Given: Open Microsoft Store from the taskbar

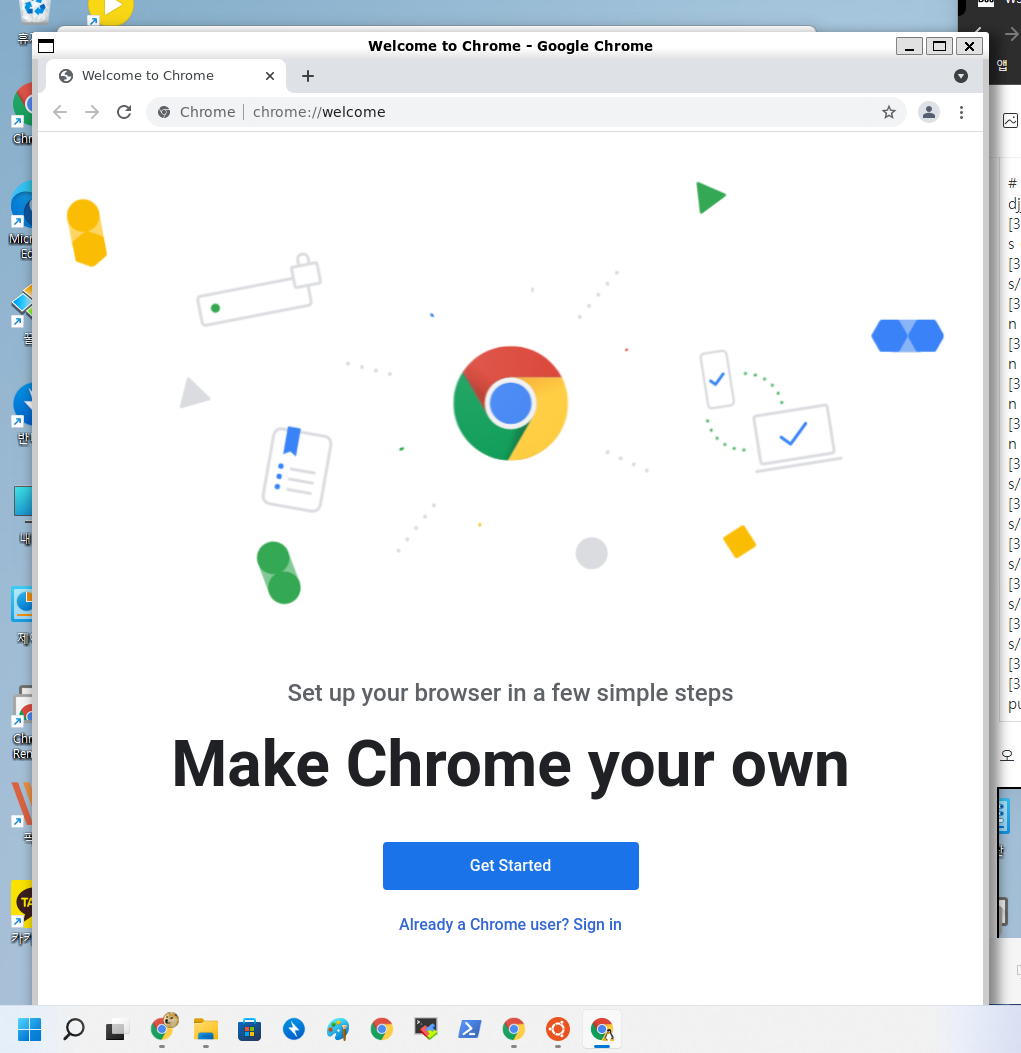Looking at the screenshot, I should pos(249,1029).
